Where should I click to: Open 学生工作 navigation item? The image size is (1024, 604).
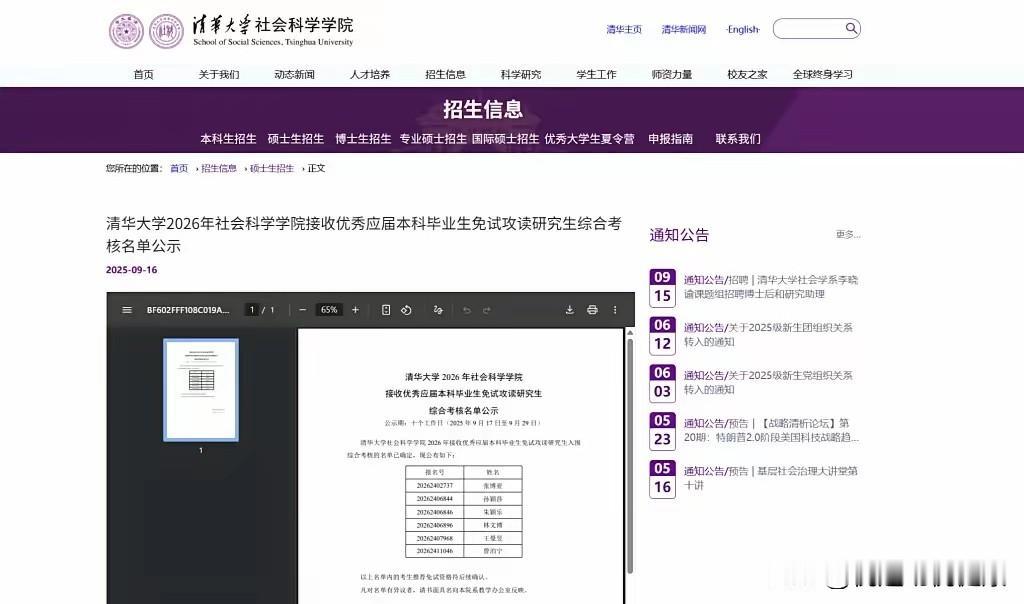tap(596, 74)
